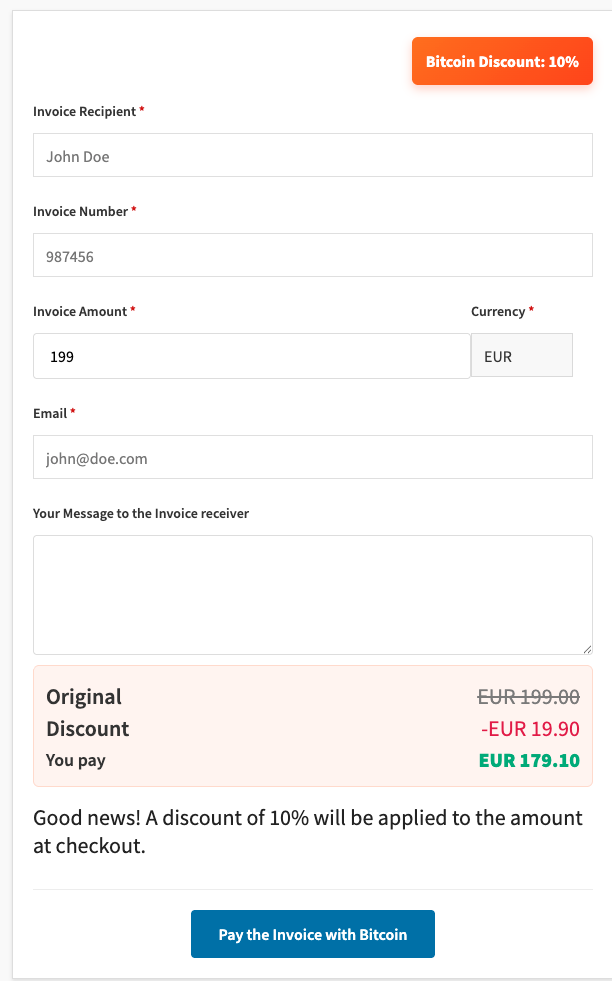Select the Invoice Amount field showing 199
The width and height of the screenshot is (612, 981).
251,356
